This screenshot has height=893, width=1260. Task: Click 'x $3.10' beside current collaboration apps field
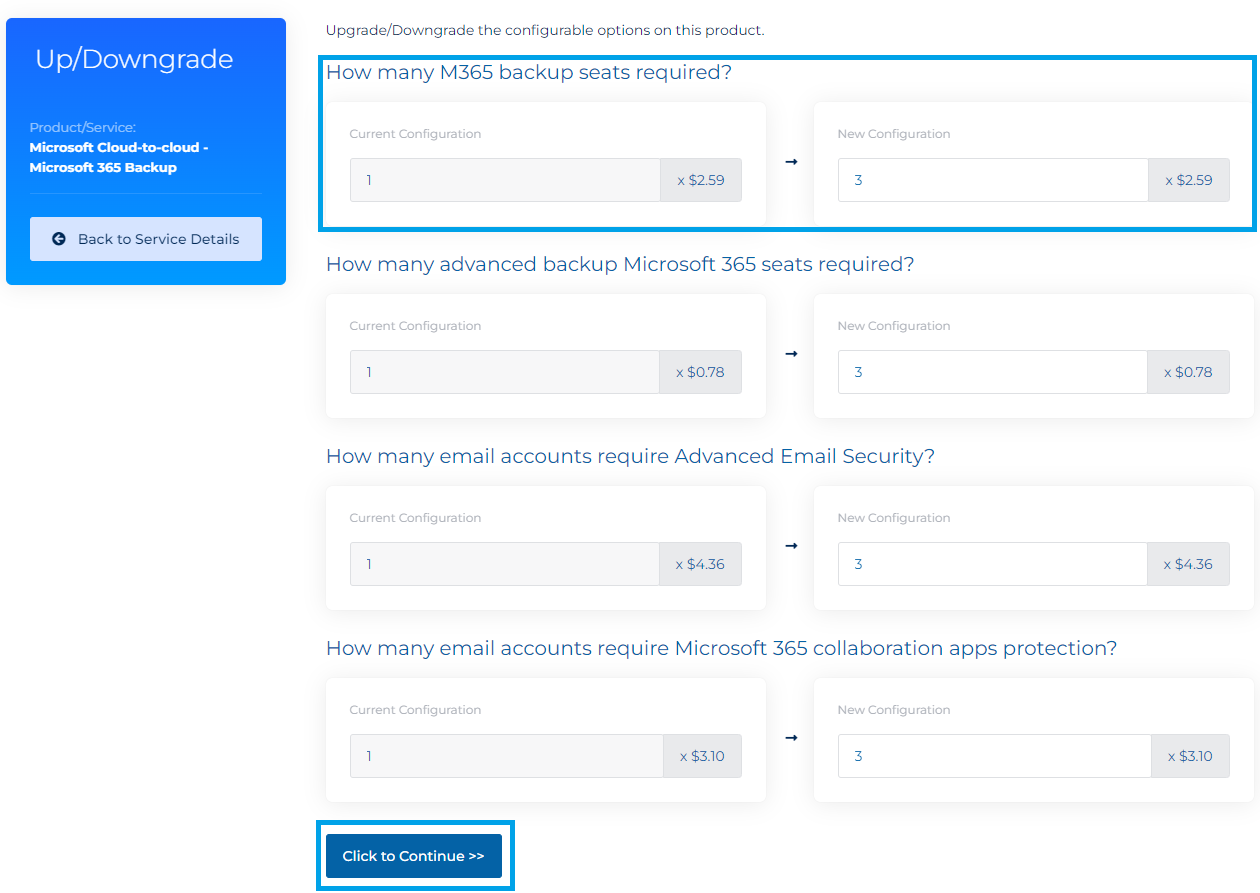click(703, 756)
